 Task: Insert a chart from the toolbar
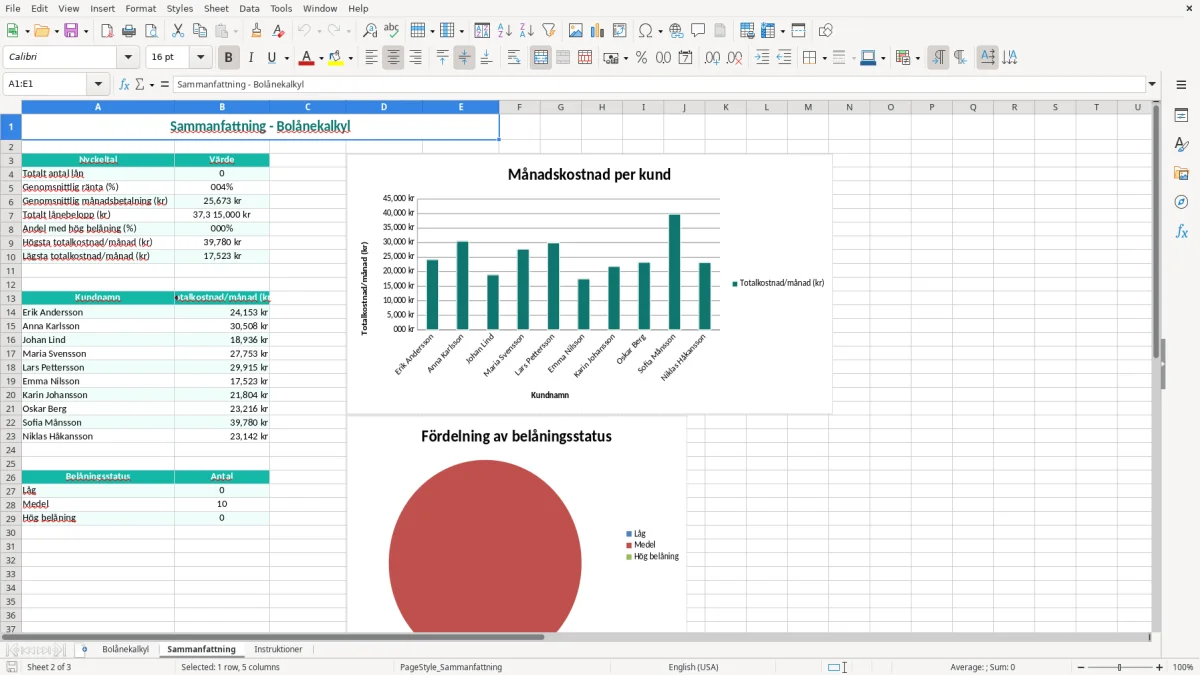pos(597,31)
